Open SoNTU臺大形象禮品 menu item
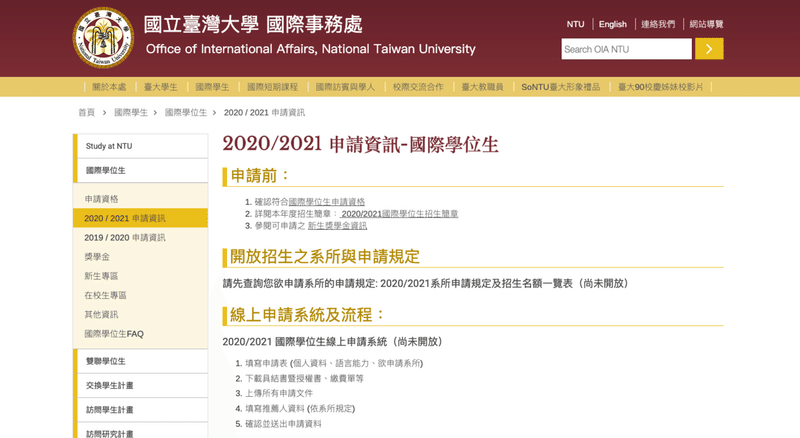 [x=560, y=87]
